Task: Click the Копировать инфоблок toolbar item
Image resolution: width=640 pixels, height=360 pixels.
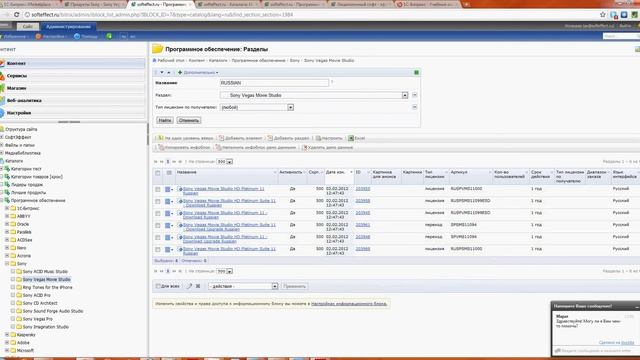Action: (184, 147)
